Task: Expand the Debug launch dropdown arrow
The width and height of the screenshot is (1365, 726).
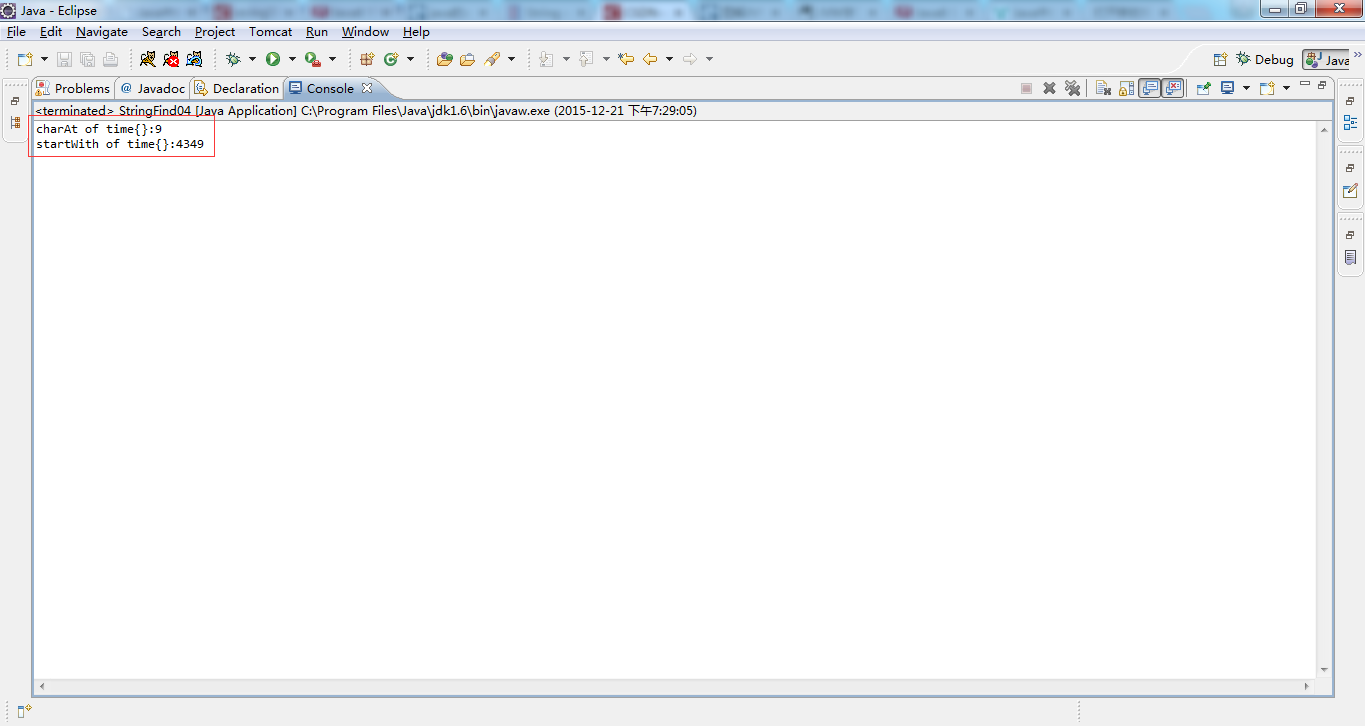Action: tap(252, 59)
